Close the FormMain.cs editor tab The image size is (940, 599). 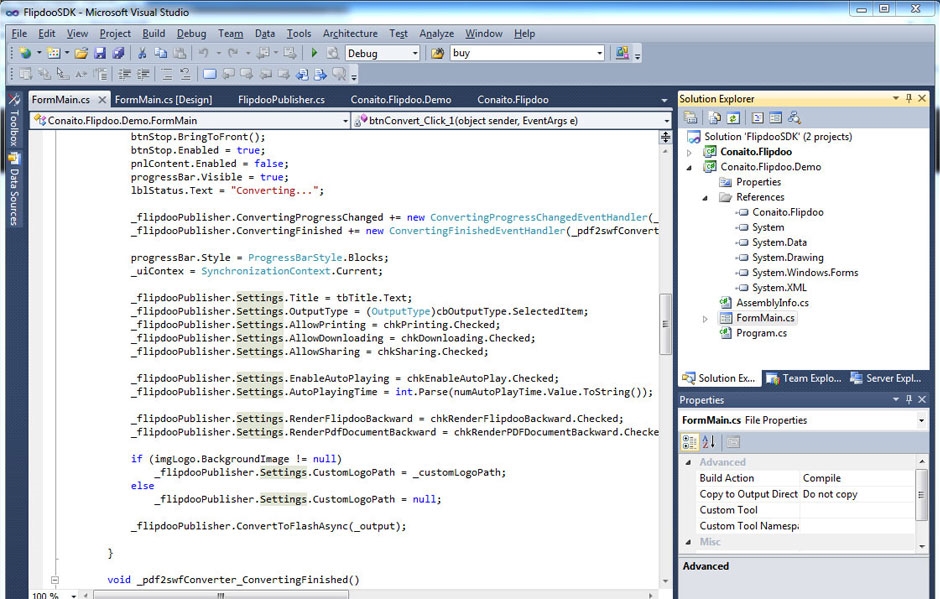(x=103, y=100)
